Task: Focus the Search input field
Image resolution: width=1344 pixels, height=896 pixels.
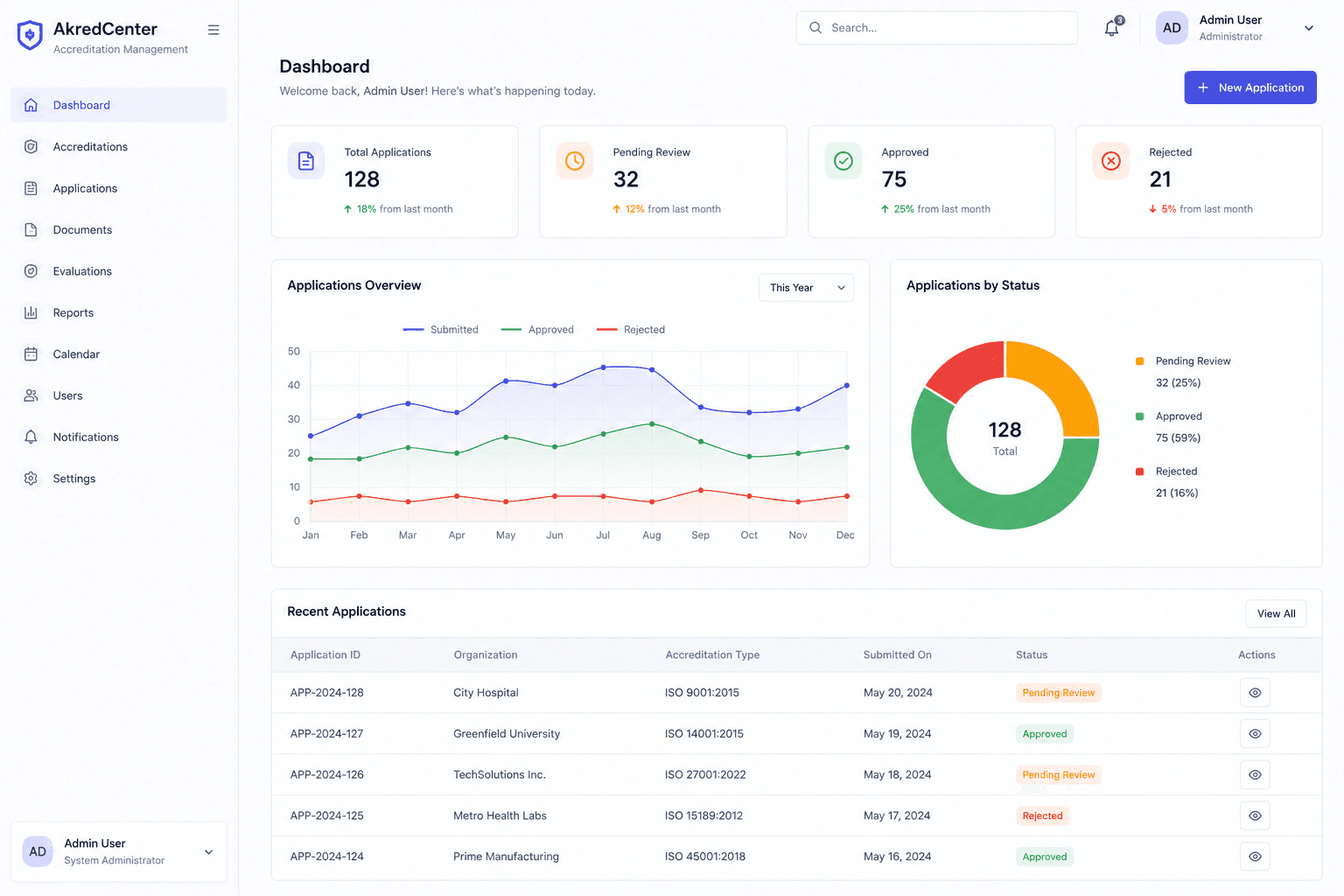Action: (x=937, y=28)
